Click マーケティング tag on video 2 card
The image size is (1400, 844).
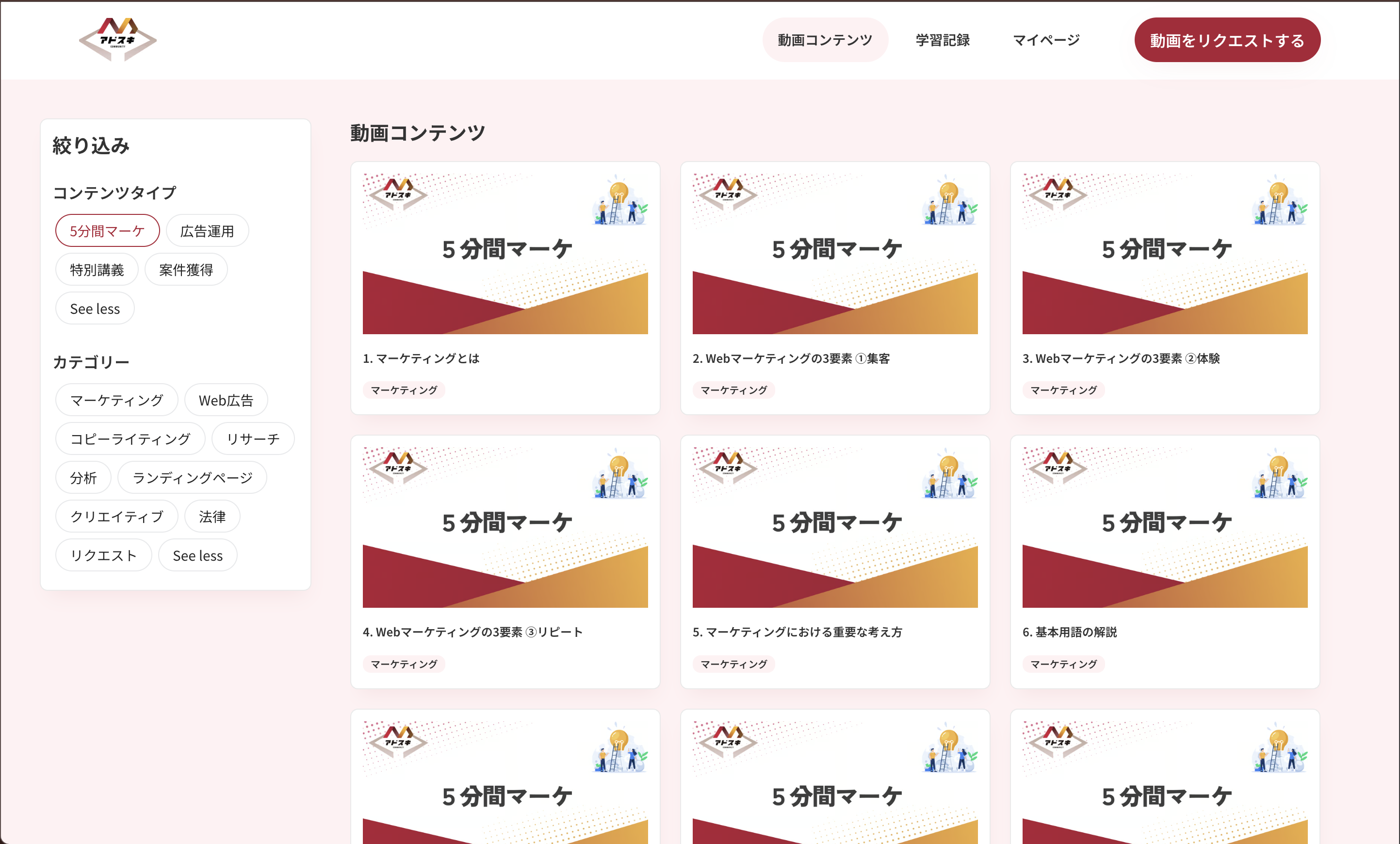click(x=733, y=390)
